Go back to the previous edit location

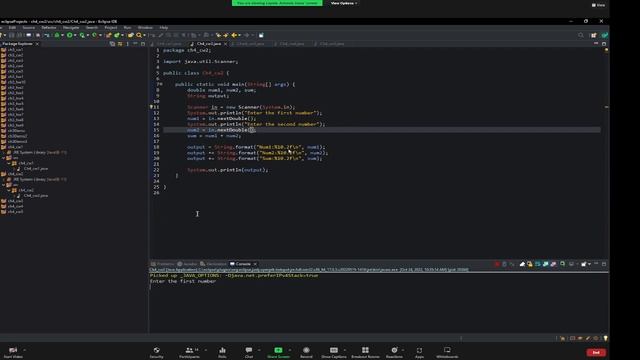pyautogui.click(x=219, y=35)
